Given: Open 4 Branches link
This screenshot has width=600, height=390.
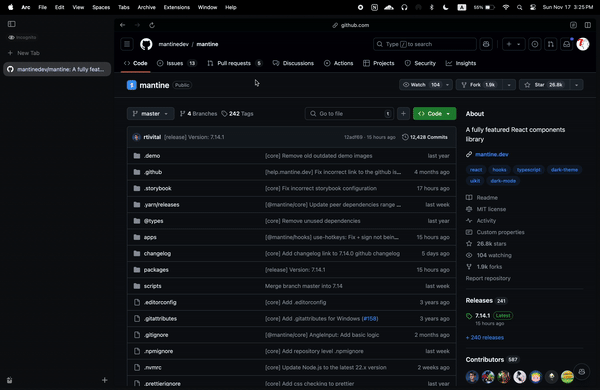Looking at the screenshot, I should click(x=198, y=114).
